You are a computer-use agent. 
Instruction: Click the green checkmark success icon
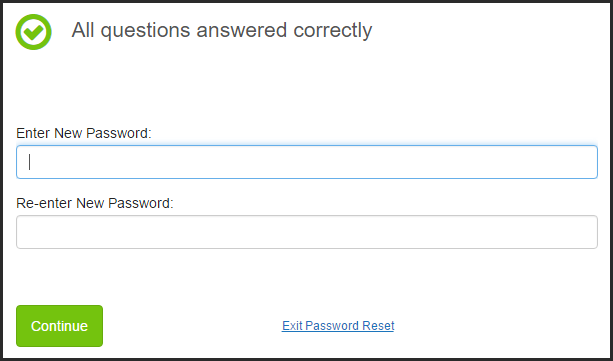[34, 32]
